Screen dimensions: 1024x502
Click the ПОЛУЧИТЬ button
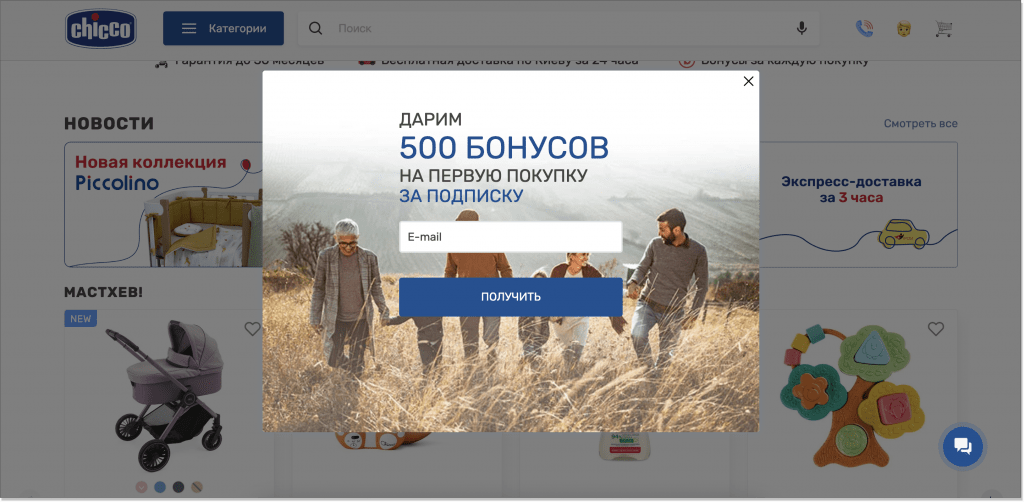[x=511, y=297]
